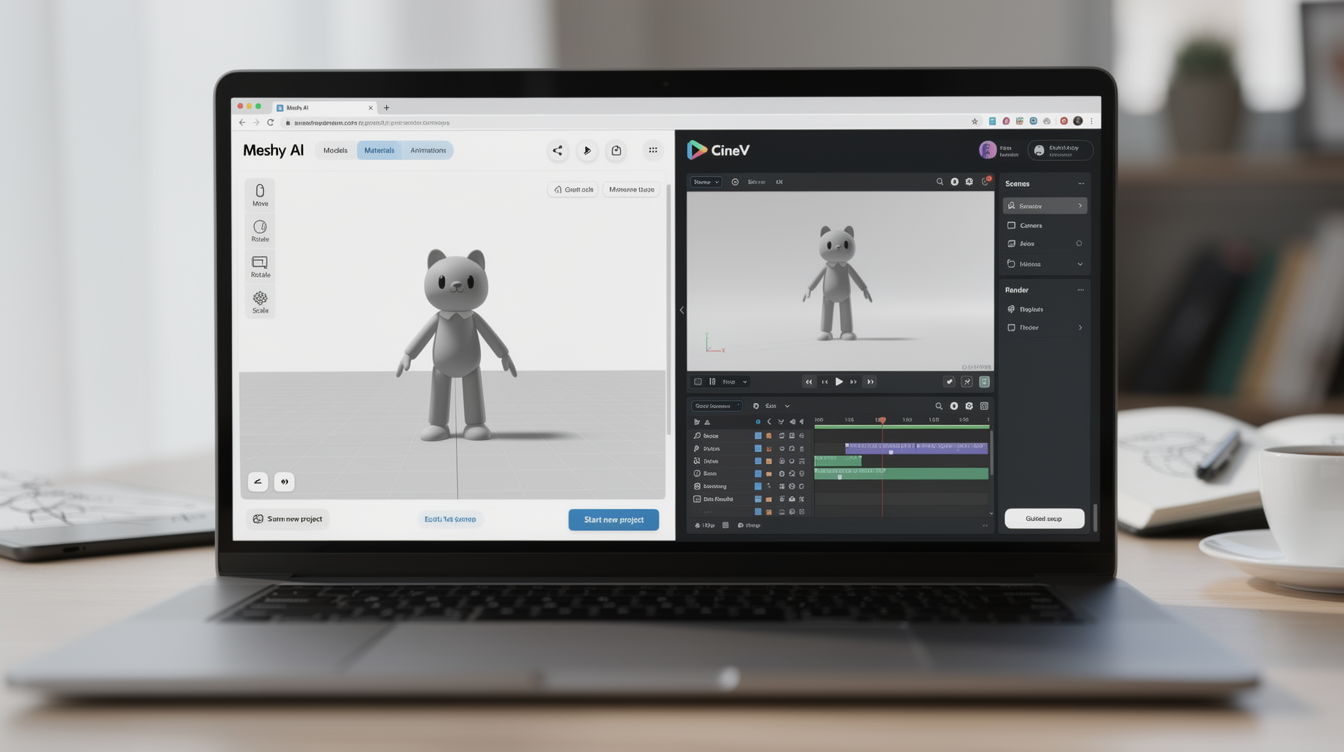Click the search icon in the timeline toolbar

tap(938, 406)
